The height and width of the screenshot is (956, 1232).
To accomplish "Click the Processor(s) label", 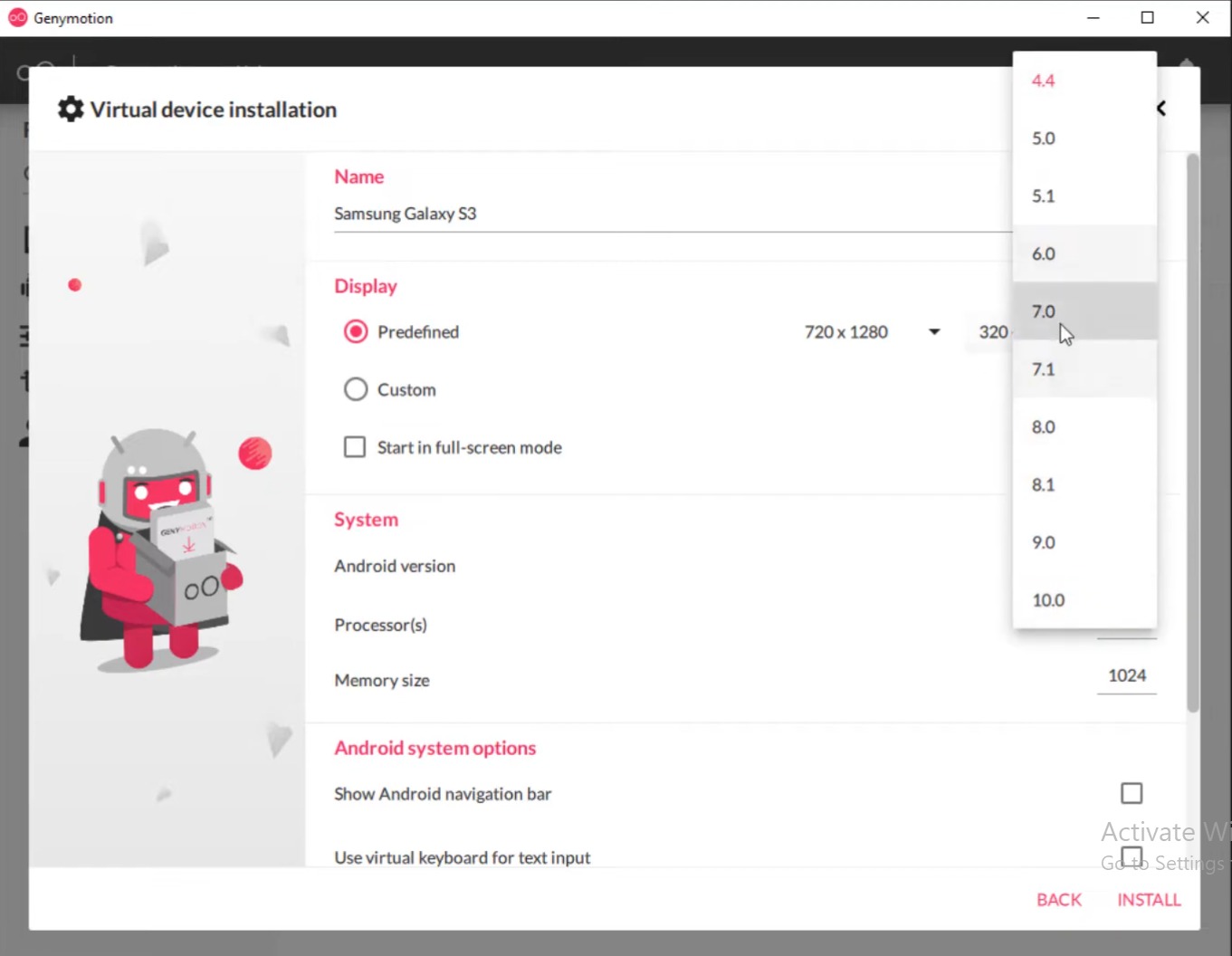I will click(x=380, y=625).
